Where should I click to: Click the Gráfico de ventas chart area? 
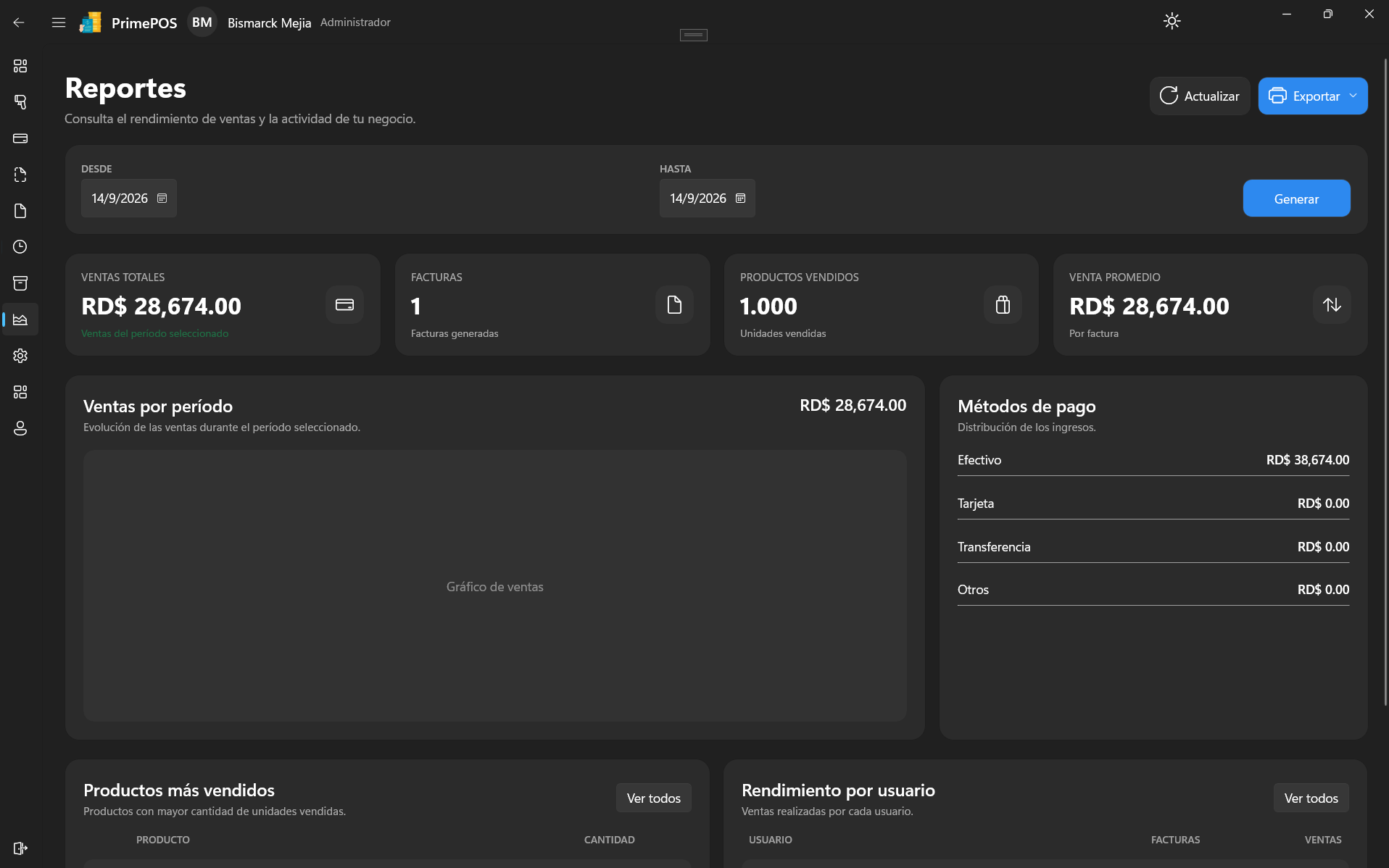click(494, 586)
